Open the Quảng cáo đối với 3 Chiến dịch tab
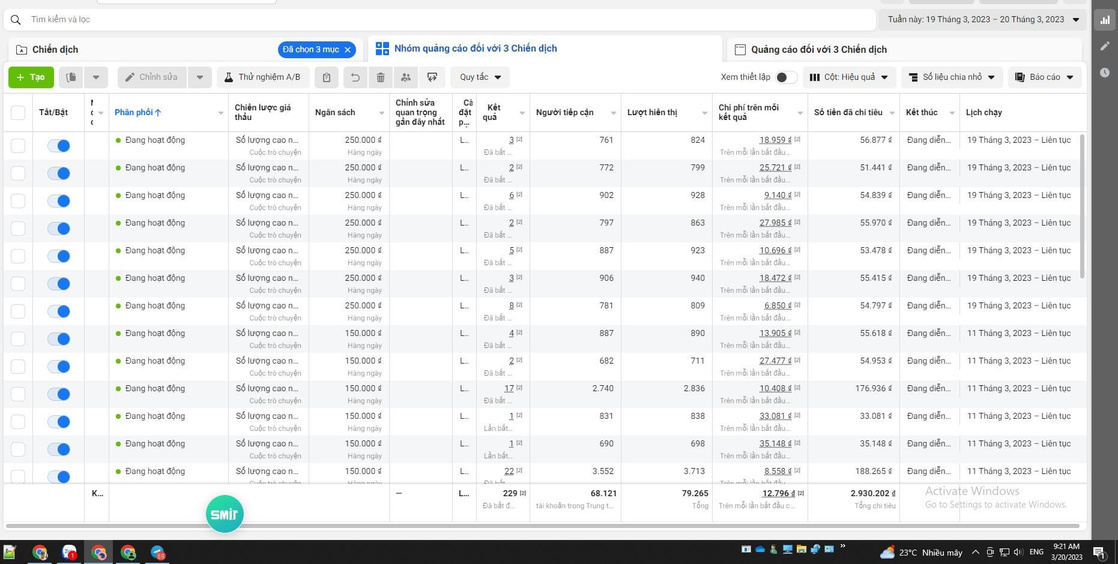The width and height of the screenshot is (1118, 564). point(818,49)
